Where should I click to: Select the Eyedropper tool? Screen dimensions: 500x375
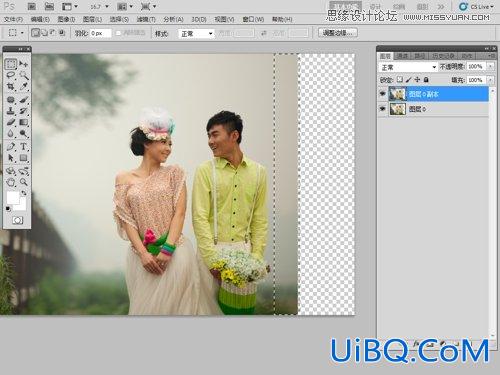coord(23,87)
